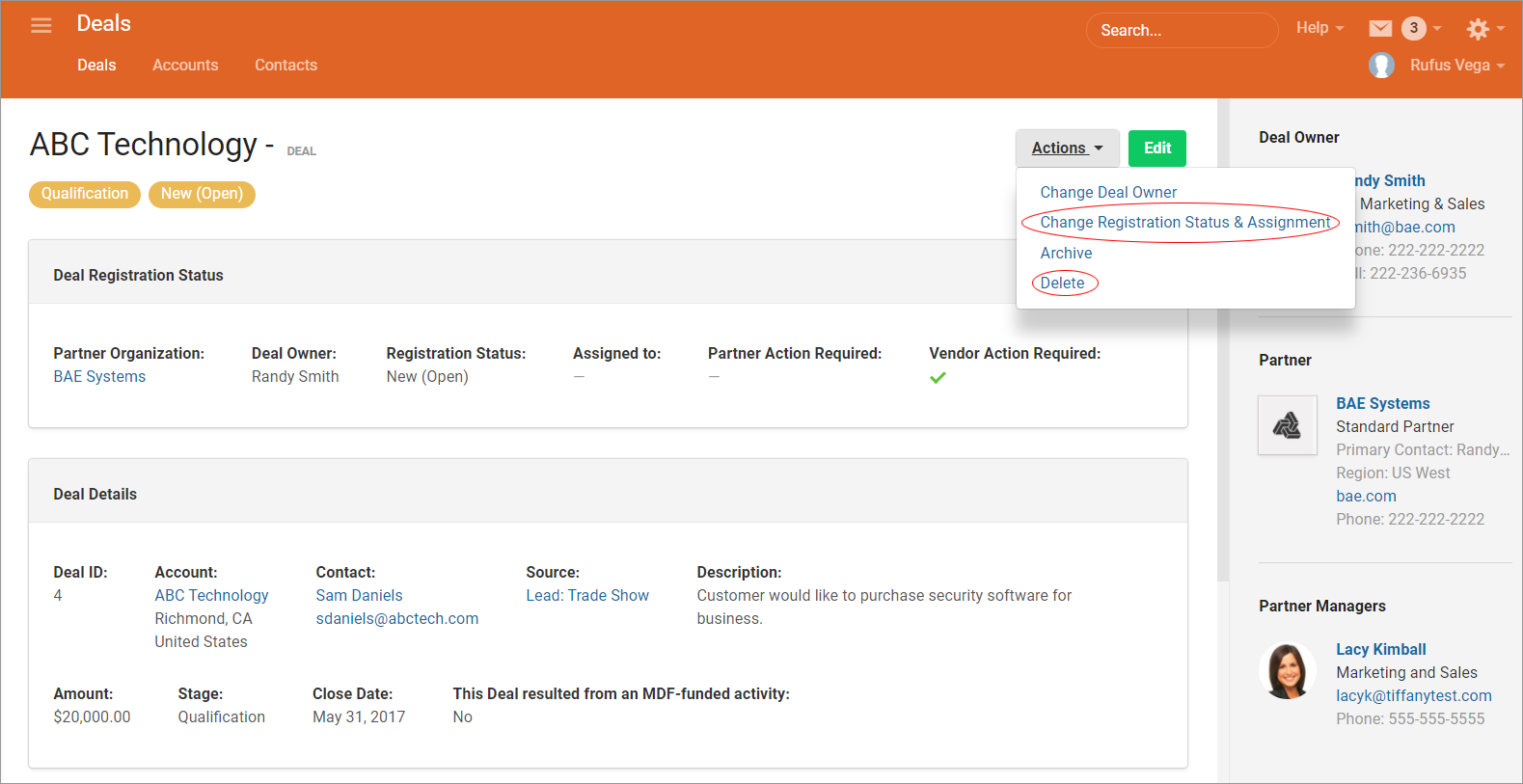This screenshot has height=784, width=1523.
Task: Click Phone: 555-555-5555 under Lacy Kimball
Action: 1410,719
